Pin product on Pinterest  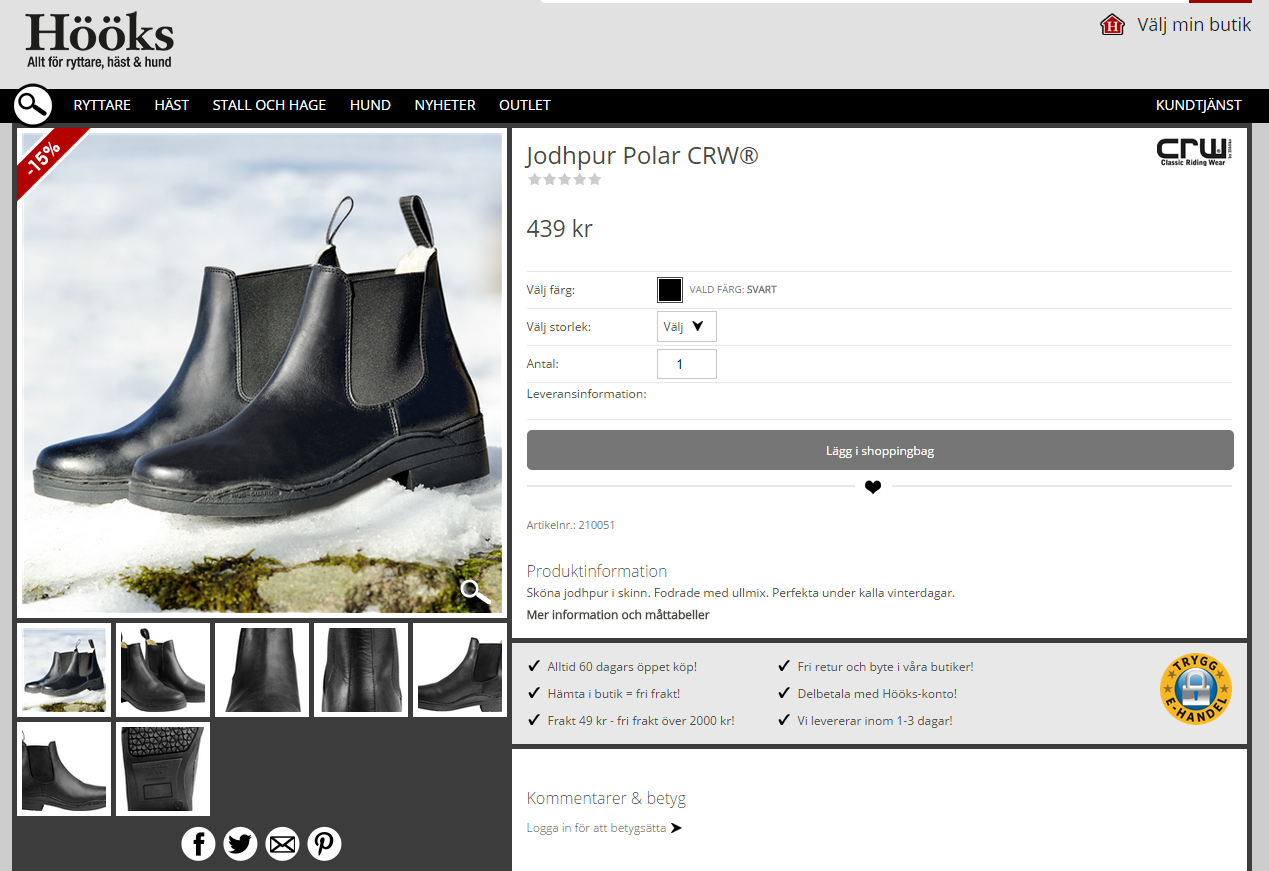(324, 844)
